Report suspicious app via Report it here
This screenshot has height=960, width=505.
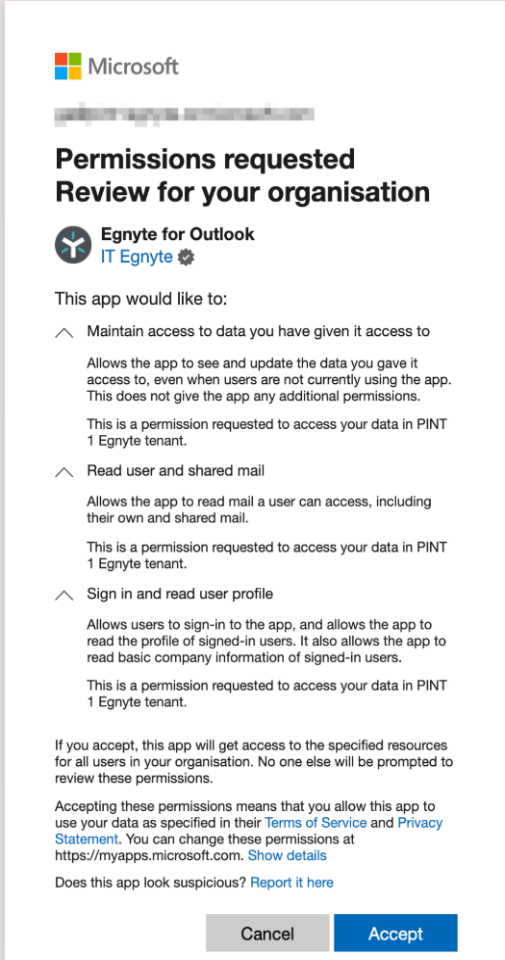point(292,882)
